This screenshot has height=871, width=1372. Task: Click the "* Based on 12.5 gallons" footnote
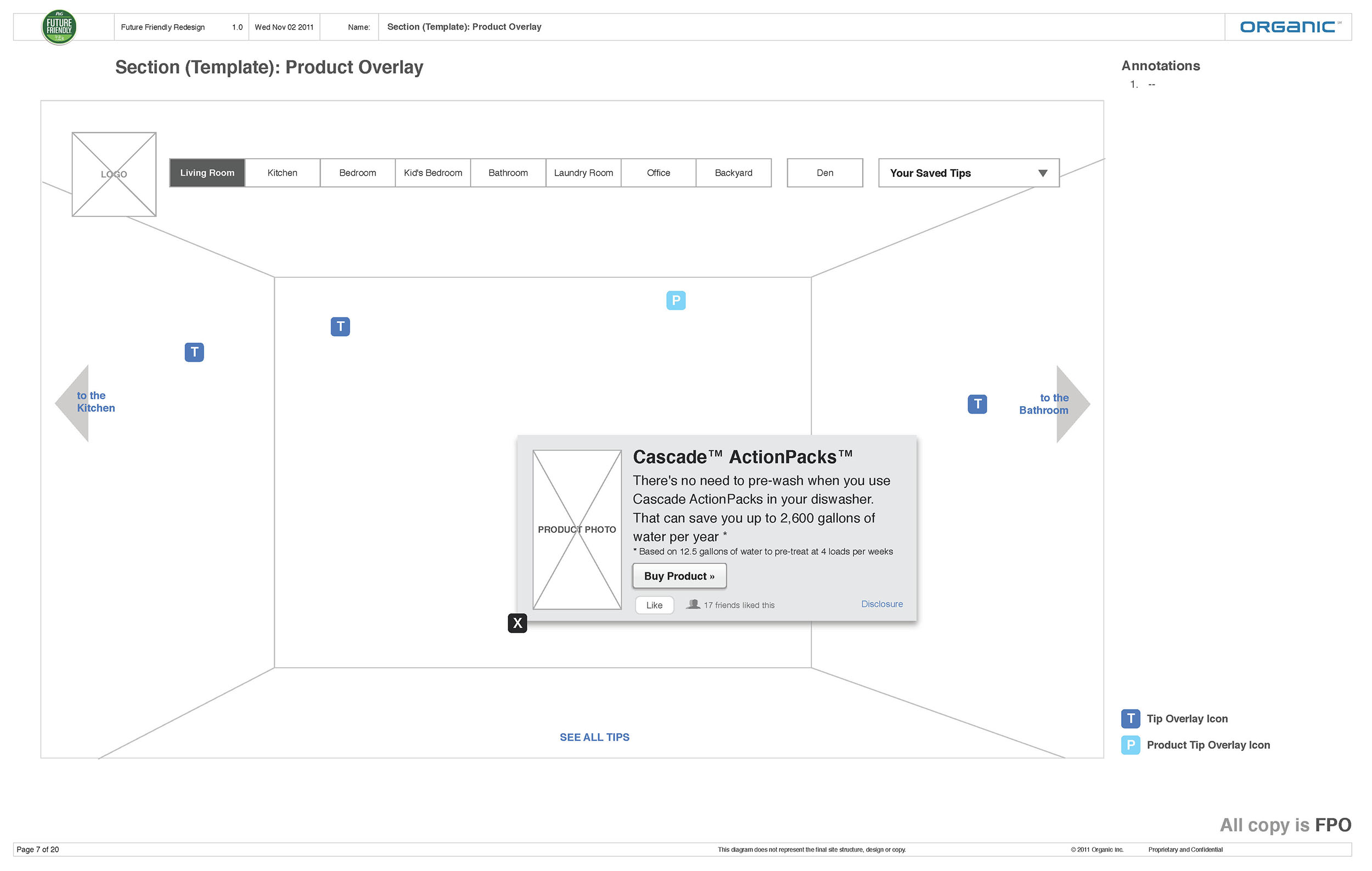tap(763, 552)
